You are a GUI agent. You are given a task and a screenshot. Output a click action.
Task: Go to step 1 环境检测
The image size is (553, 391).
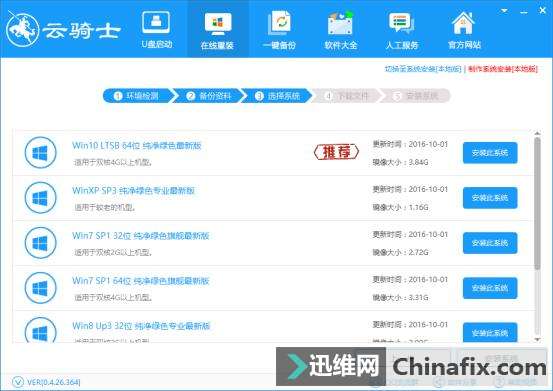(x=138, y=96)
